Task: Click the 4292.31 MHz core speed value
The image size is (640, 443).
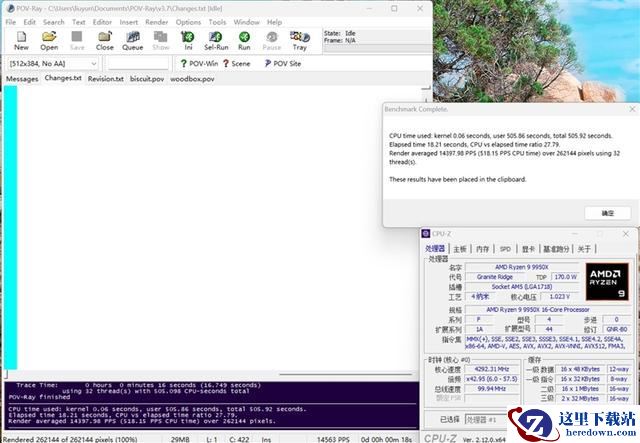Action: [x=491, y=369]
